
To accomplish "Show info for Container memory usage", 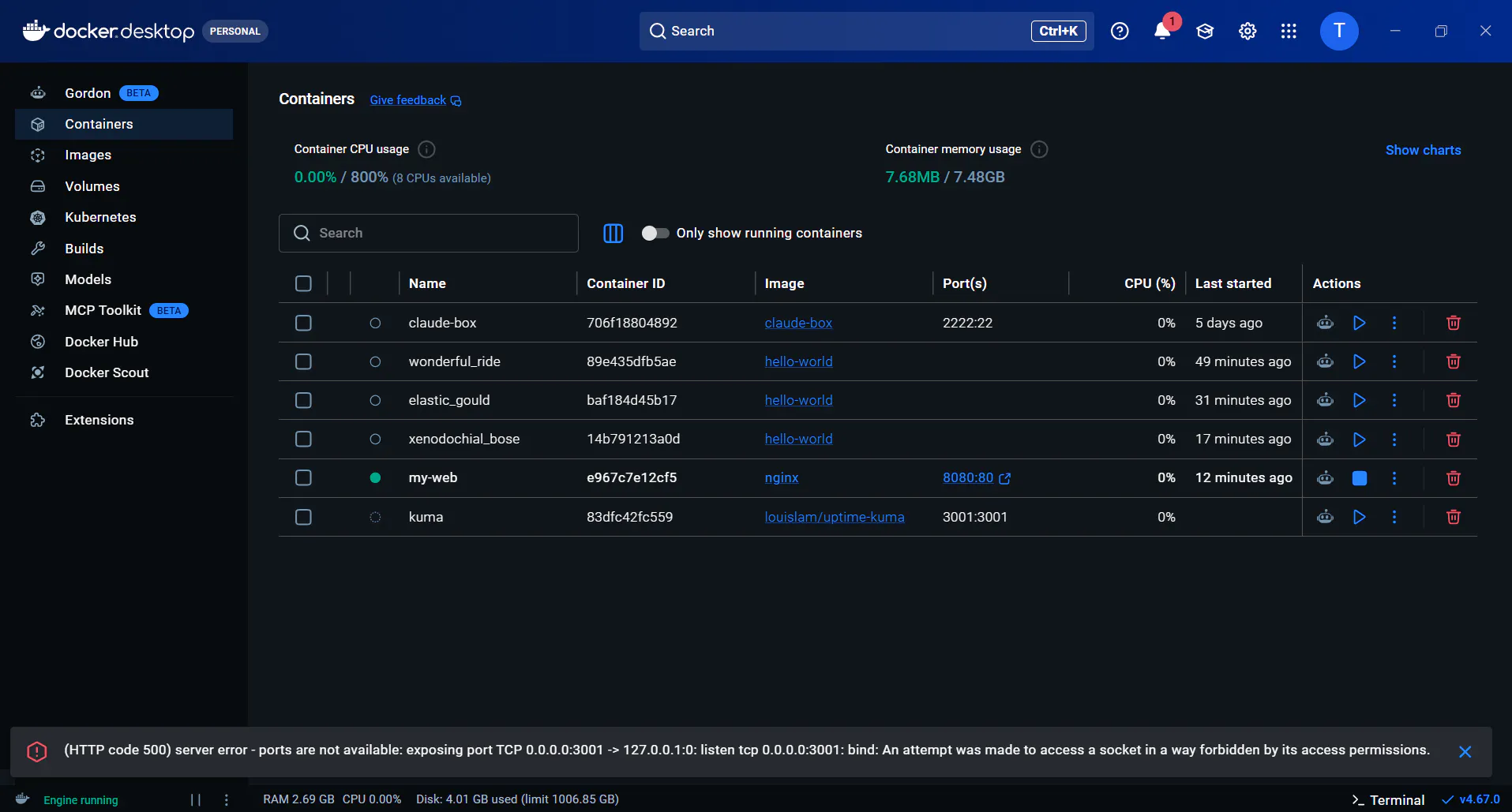I will pyautogui.click(x=1039, y=149).
